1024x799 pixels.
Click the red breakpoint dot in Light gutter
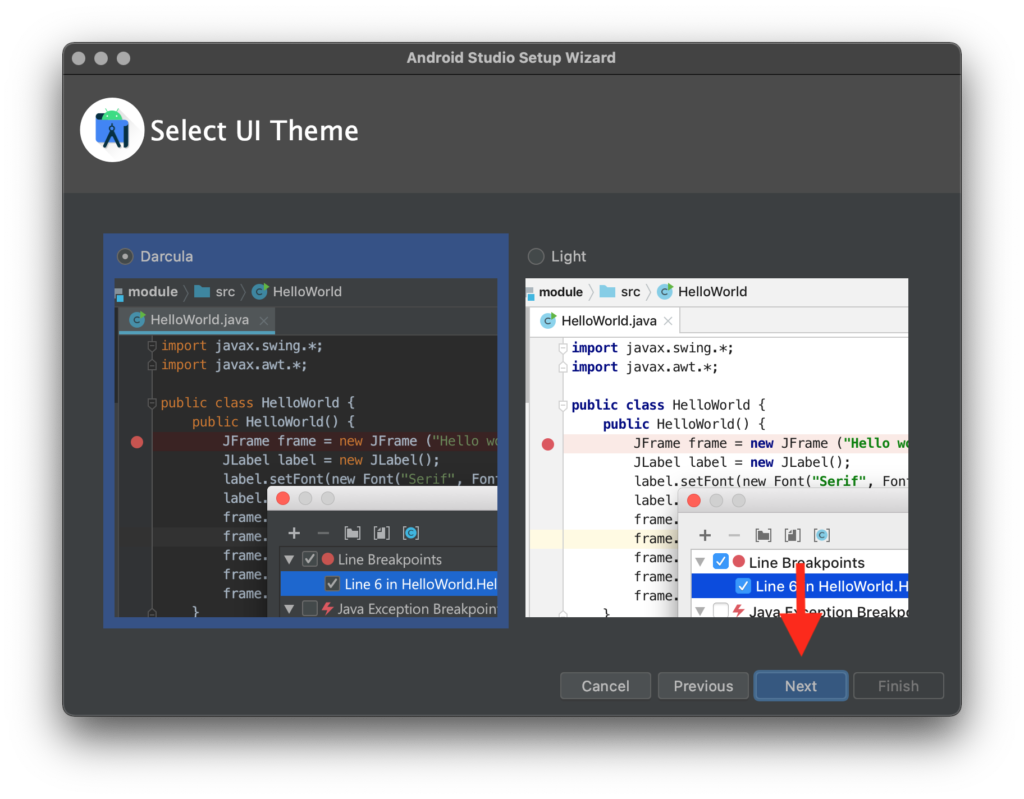click(x=548, y=444)
